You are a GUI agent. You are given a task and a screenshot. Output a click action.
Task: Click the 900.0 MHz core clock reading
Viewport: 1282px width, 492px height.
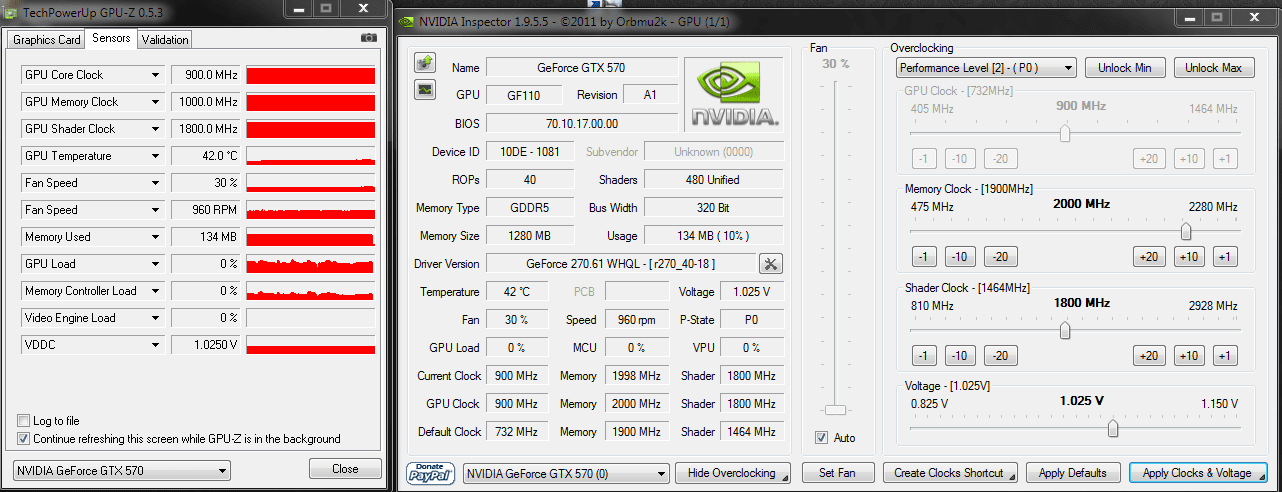pyautogui.click(x=206, y=75)
